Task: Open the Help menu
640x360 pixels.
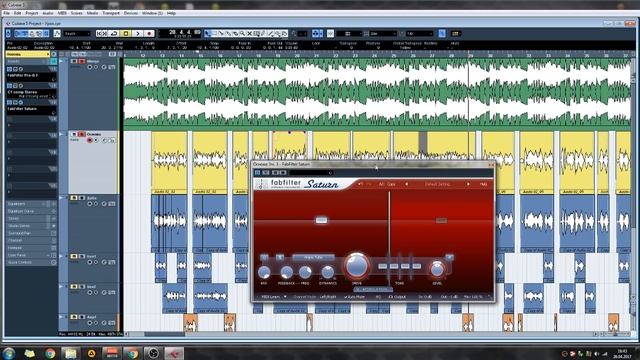Action: pos(171,13)
